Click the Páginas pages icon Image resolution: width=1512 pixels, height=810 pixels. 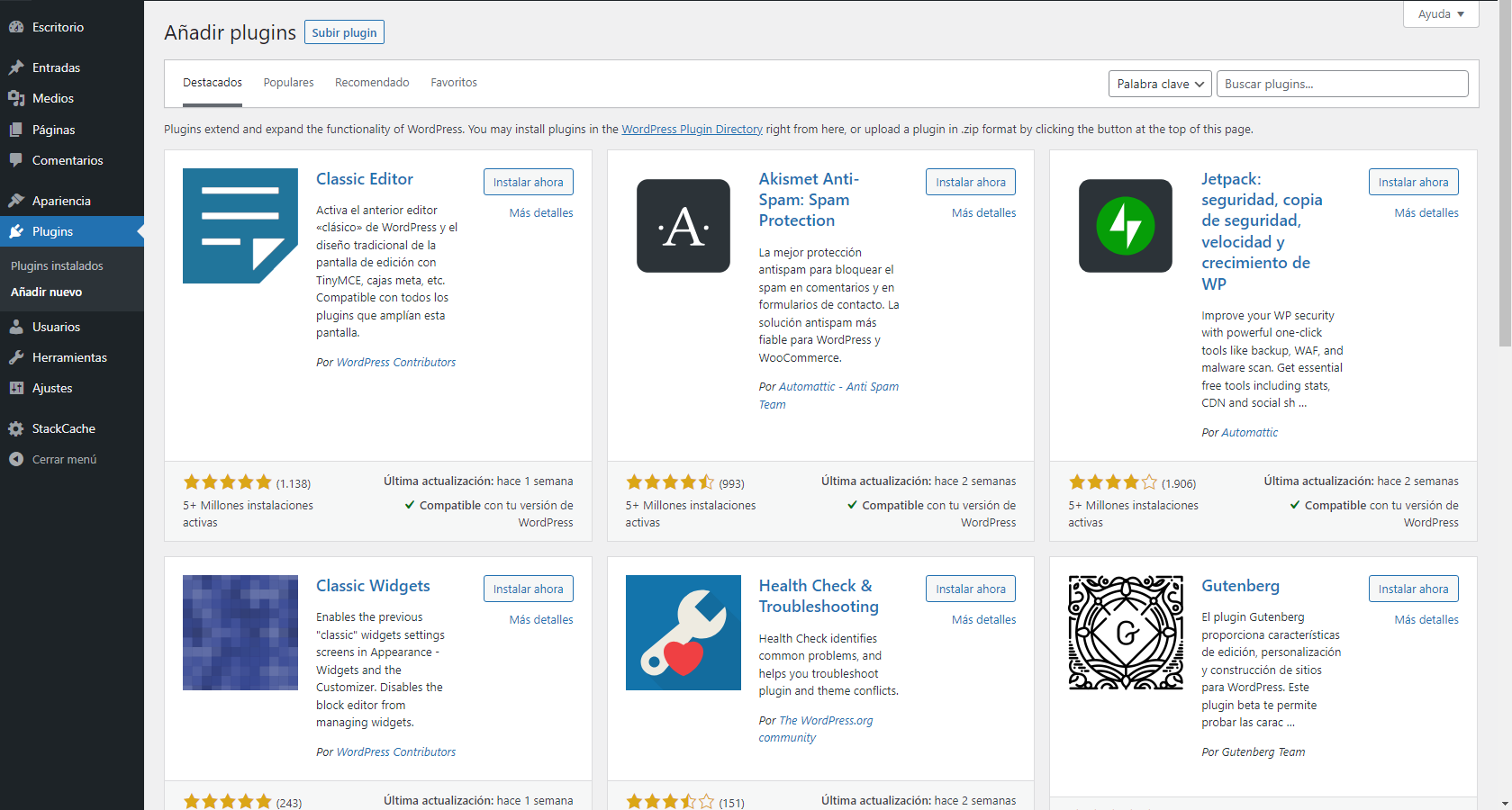tap(16, 130)
